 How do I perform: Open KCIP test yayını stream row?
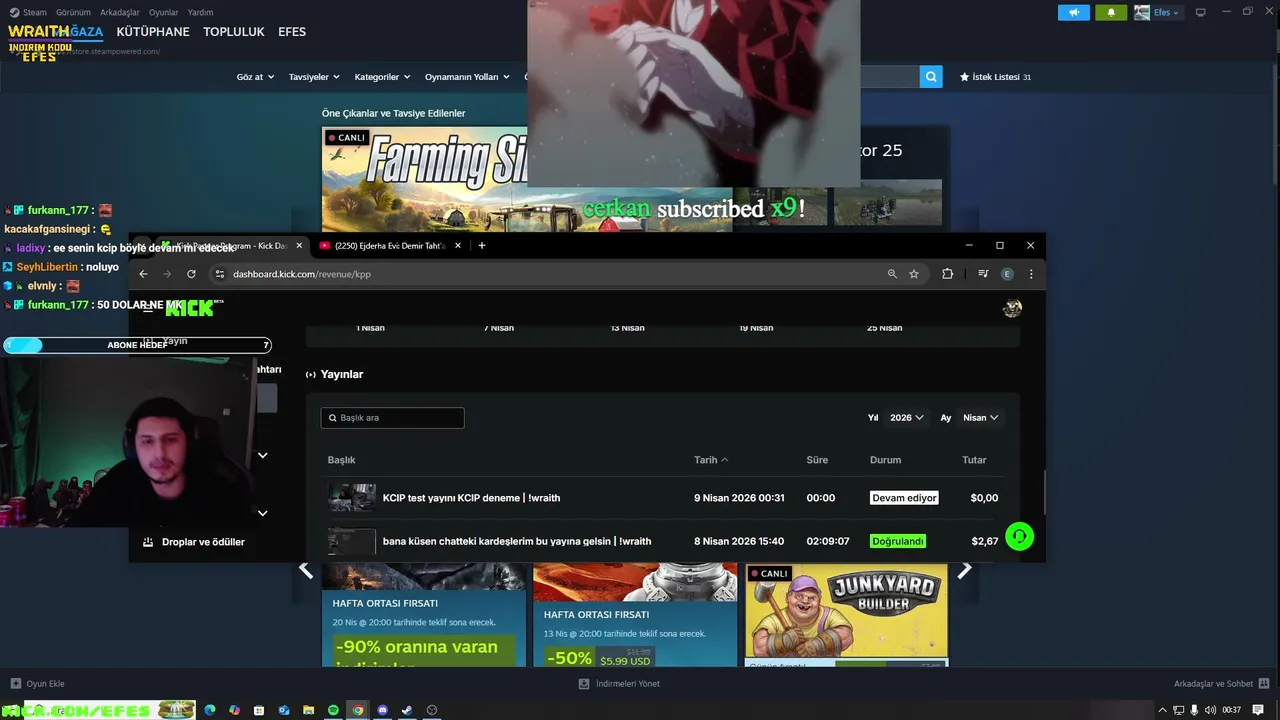pyautogui.click(x=663, y=498)
